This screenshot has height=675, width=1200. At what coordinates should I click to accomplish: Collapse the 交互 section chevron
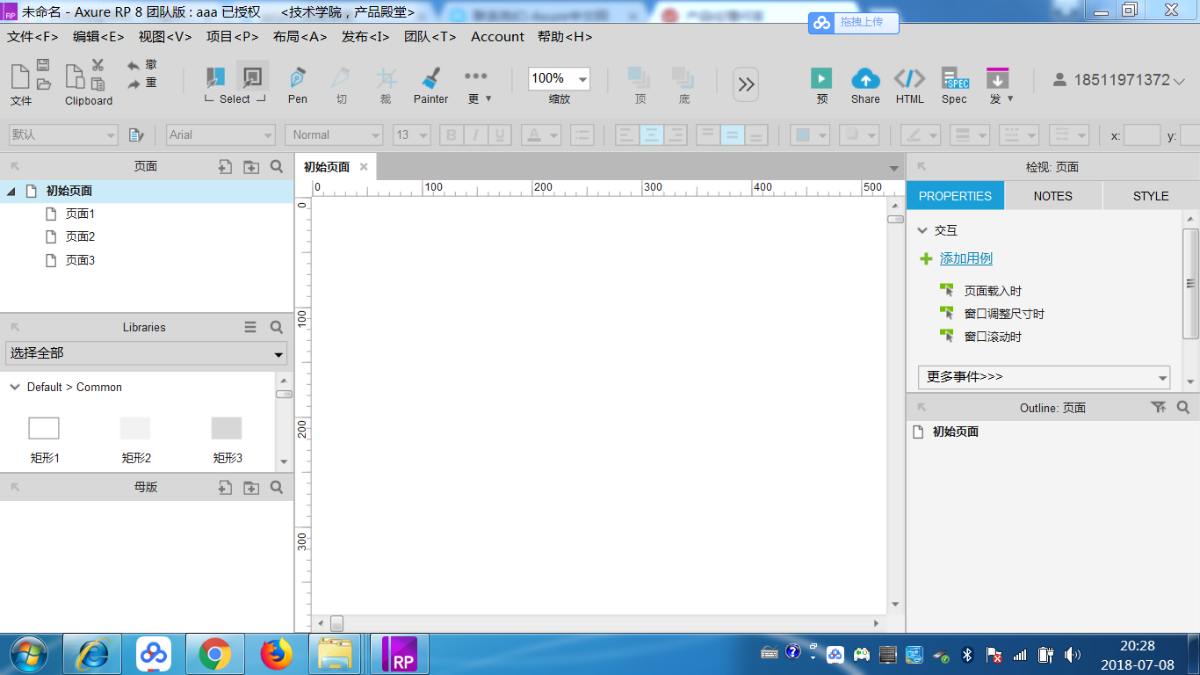tap(923, 230)
